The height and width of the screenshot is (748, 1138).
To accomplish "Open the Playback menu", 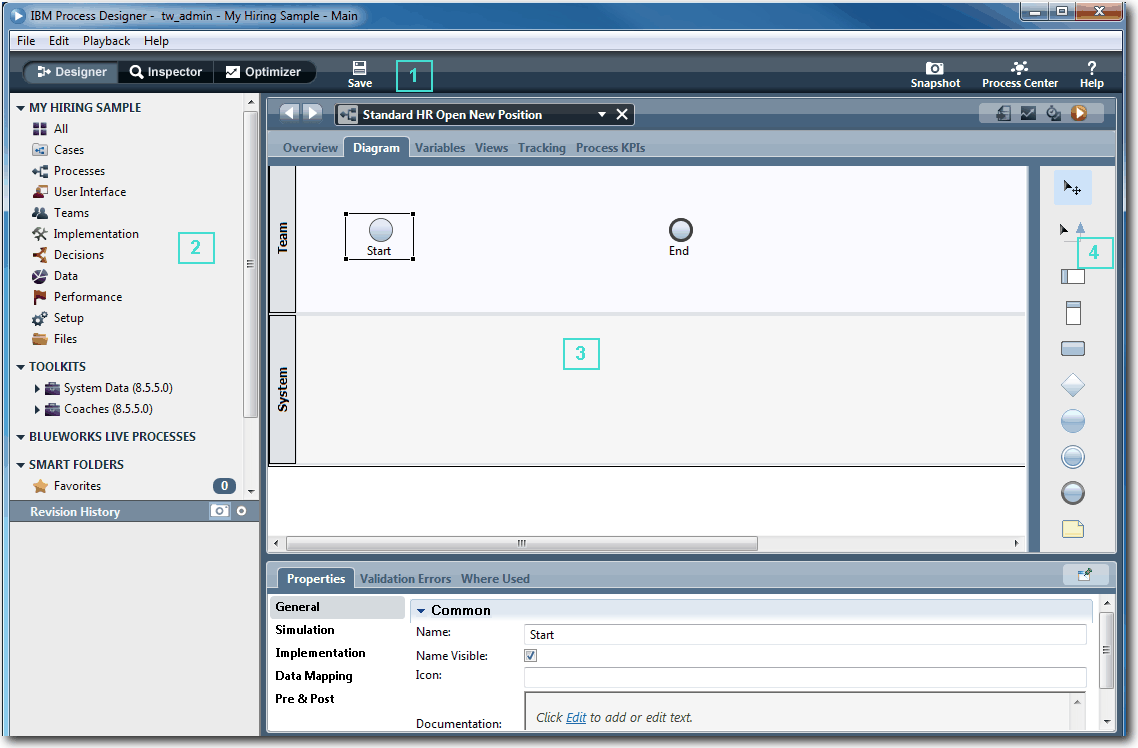I will tap(106, 41).
